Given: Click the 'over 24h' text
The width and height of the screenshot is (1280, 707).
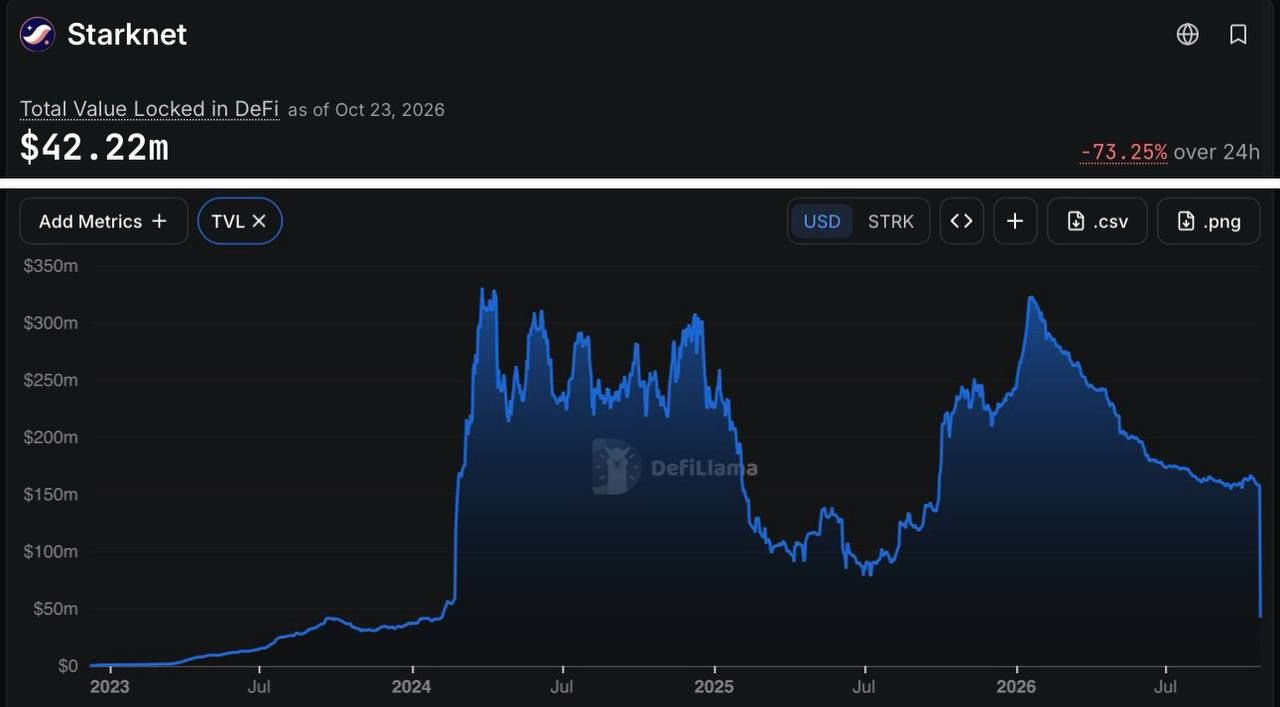Looking at the screenshot, I should coord(1217,152).
